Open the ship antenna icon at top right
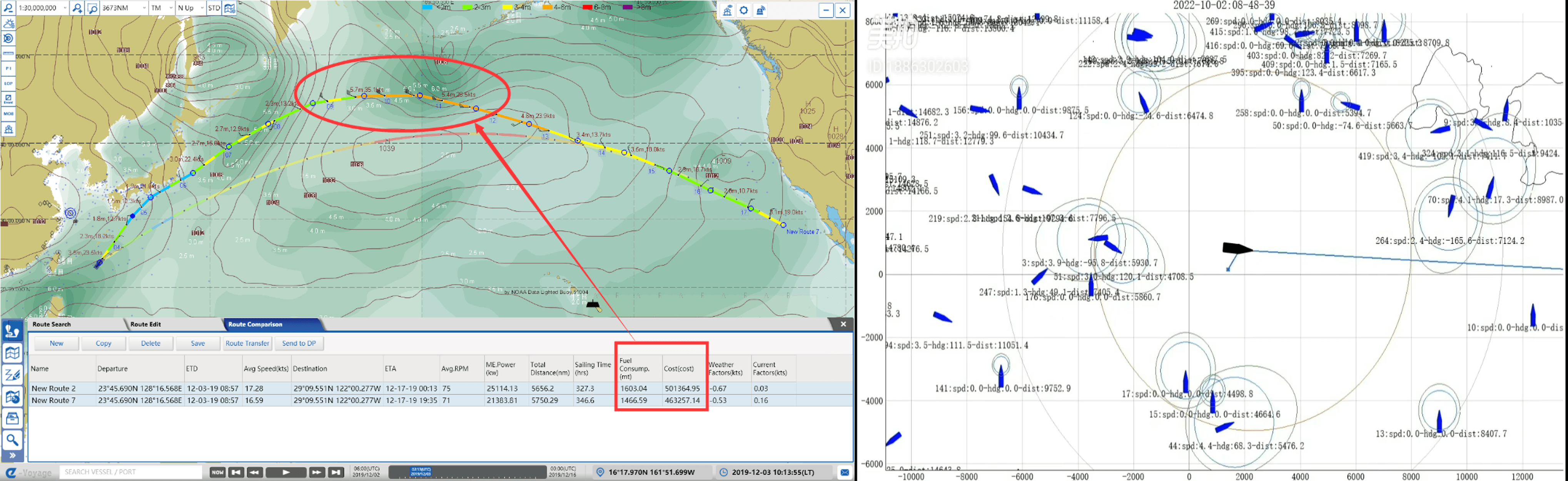1568x481 pixels. point(727,10)
